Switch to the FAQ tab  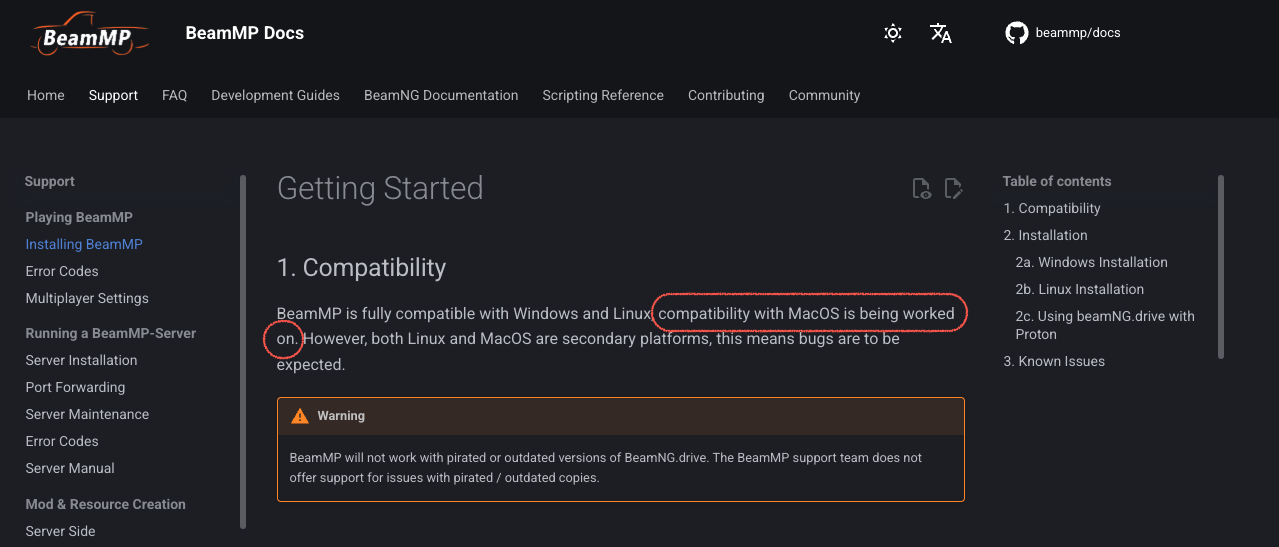point(175,95)
